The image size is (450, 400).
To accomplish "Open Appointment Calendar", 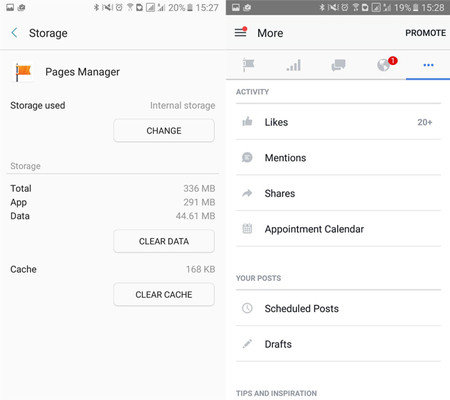I will [338, 229].
